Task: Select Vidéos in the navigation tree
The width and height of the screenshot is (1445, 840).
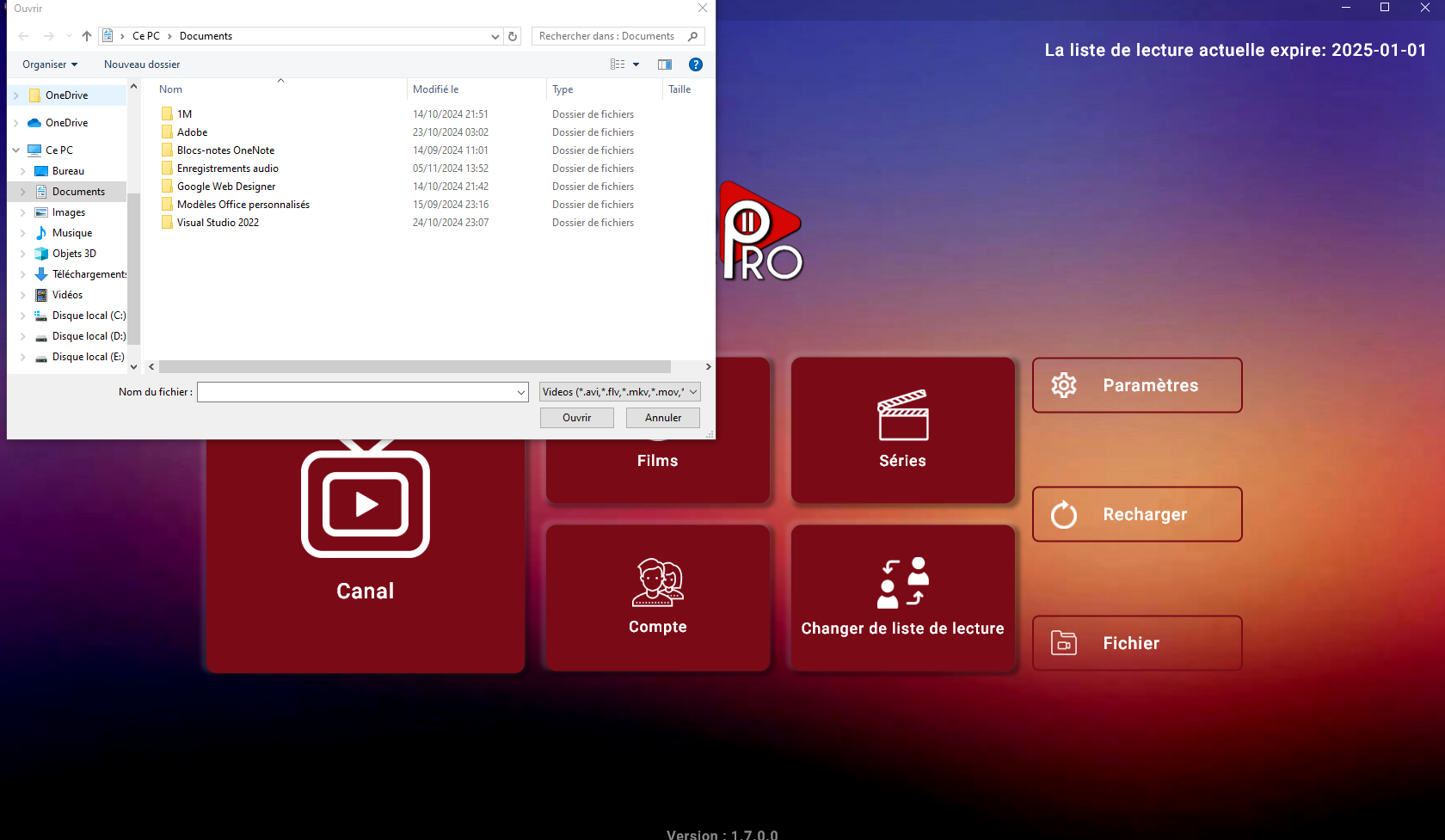Action: [67, 295]
